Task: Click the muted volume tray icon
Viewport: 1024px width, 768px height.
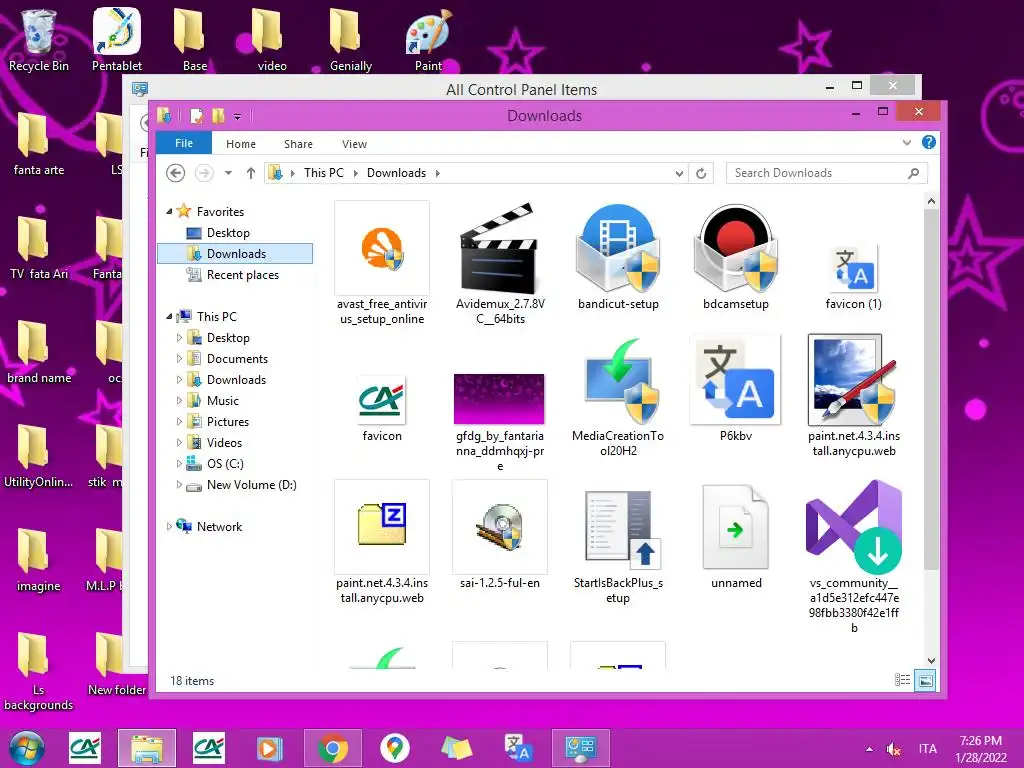Action: coord(893,749)
